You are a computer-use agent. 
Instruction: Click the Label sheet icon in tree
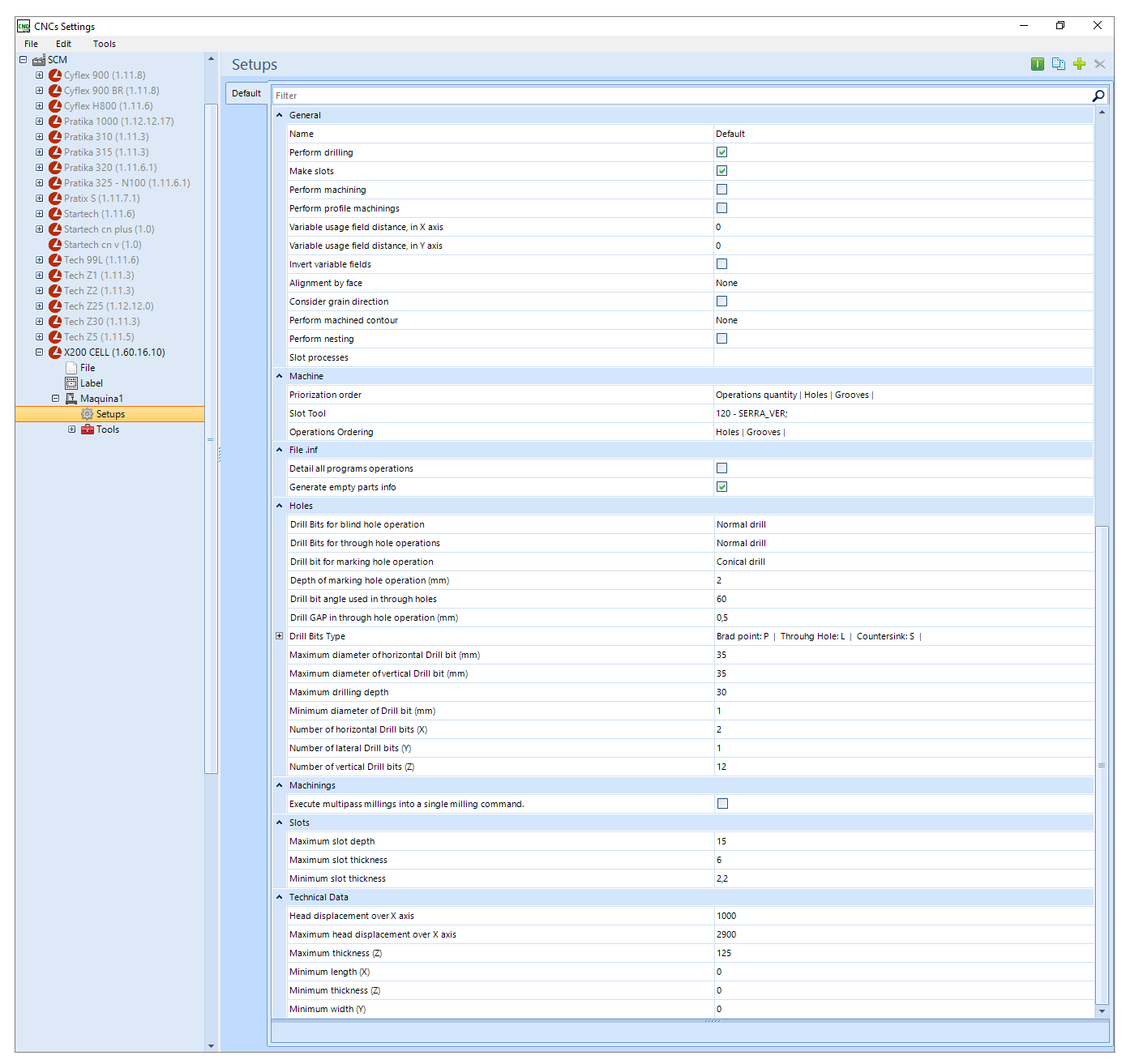[71, 383]
